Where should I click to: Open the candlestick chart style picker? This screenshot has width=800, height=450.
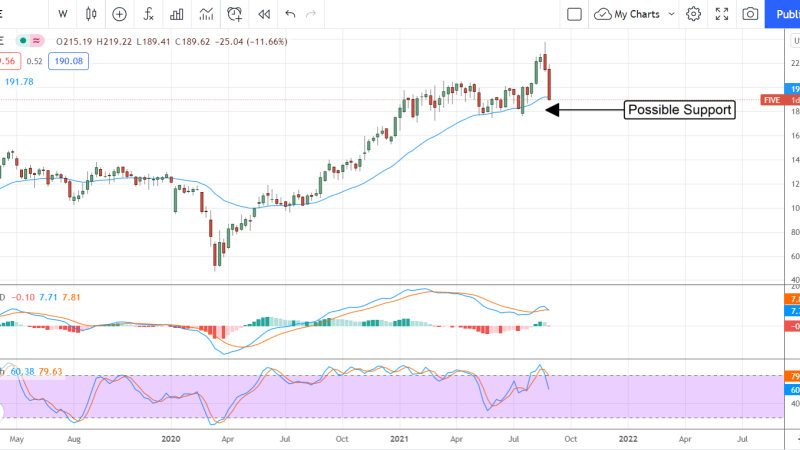point(92,14)
